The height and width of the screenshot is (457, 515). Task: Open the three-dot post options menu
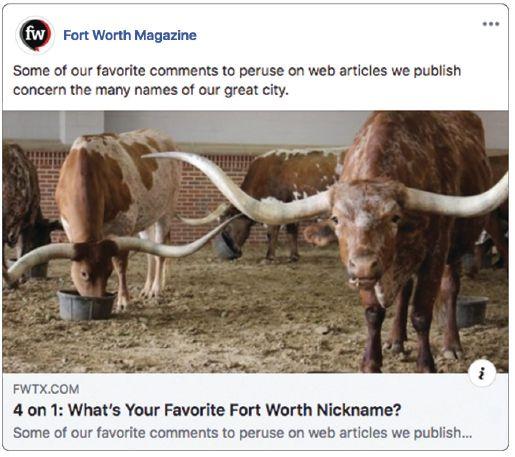[x=491, y=24]
